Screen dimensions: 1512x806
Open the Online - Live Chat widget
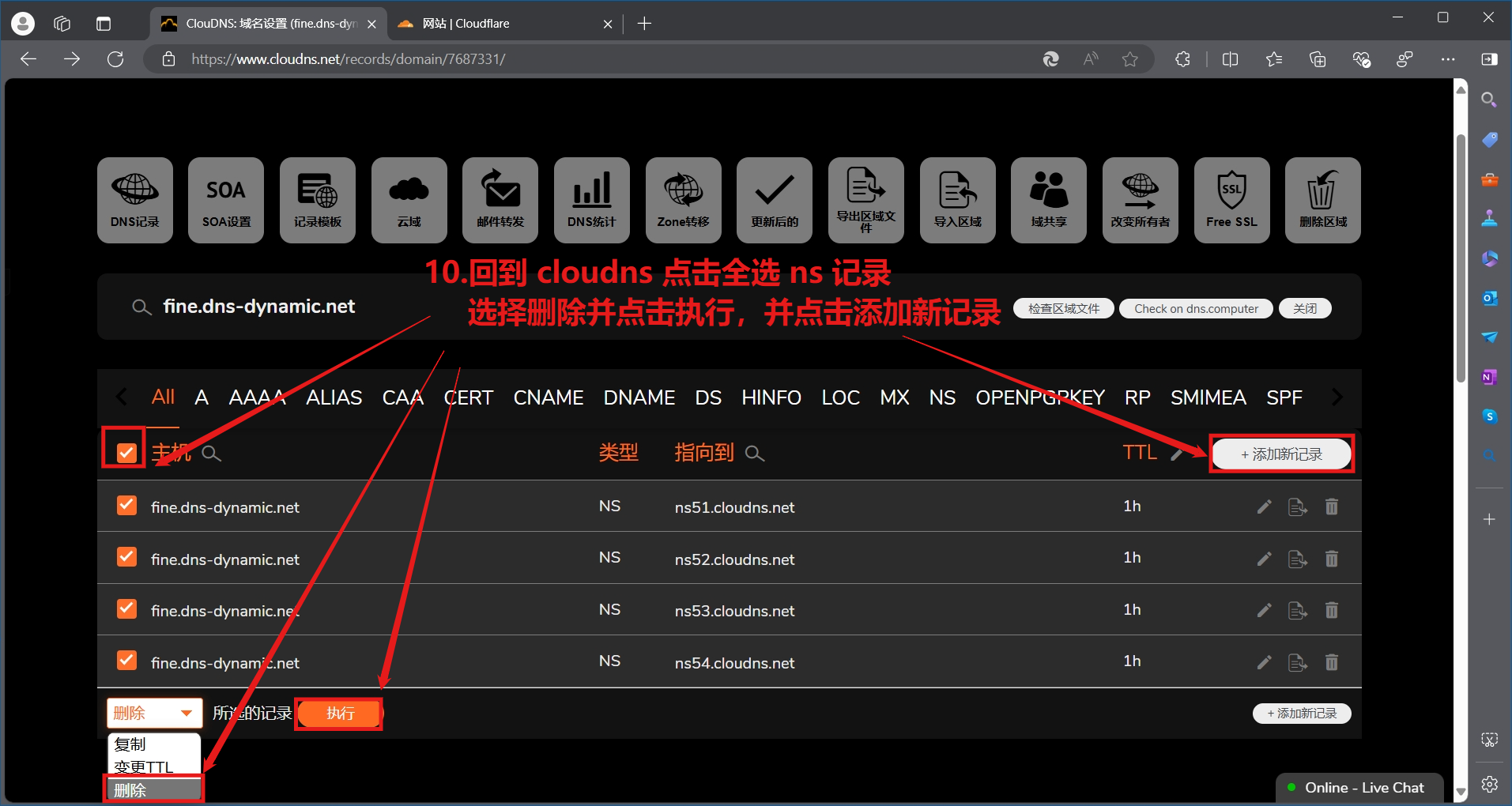tap(1359, 788)
